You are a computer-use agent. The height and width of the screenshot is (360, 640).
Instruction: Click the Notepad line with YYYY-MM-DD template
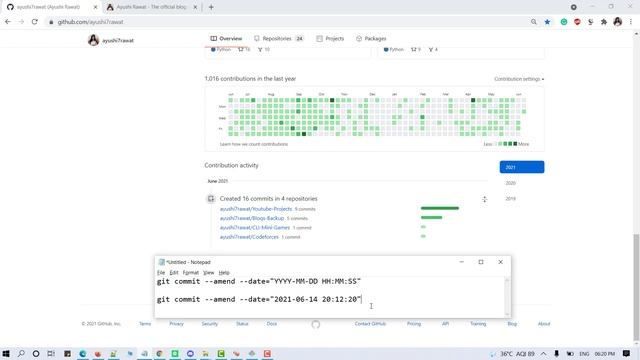click(259, 281)
